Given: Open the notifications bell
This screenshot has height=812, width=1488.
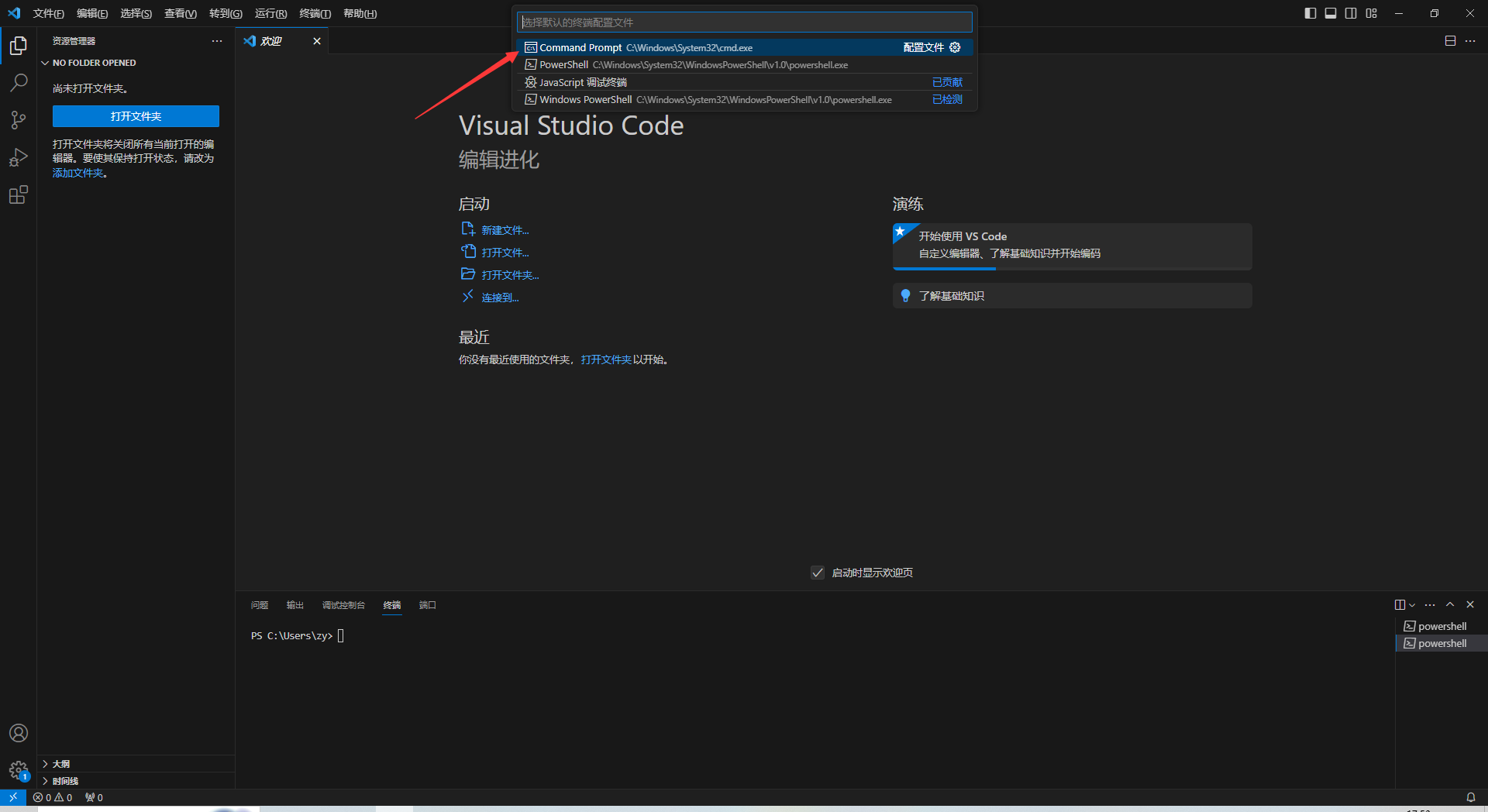Looking at the screenshot, I should coord(1470,797).
